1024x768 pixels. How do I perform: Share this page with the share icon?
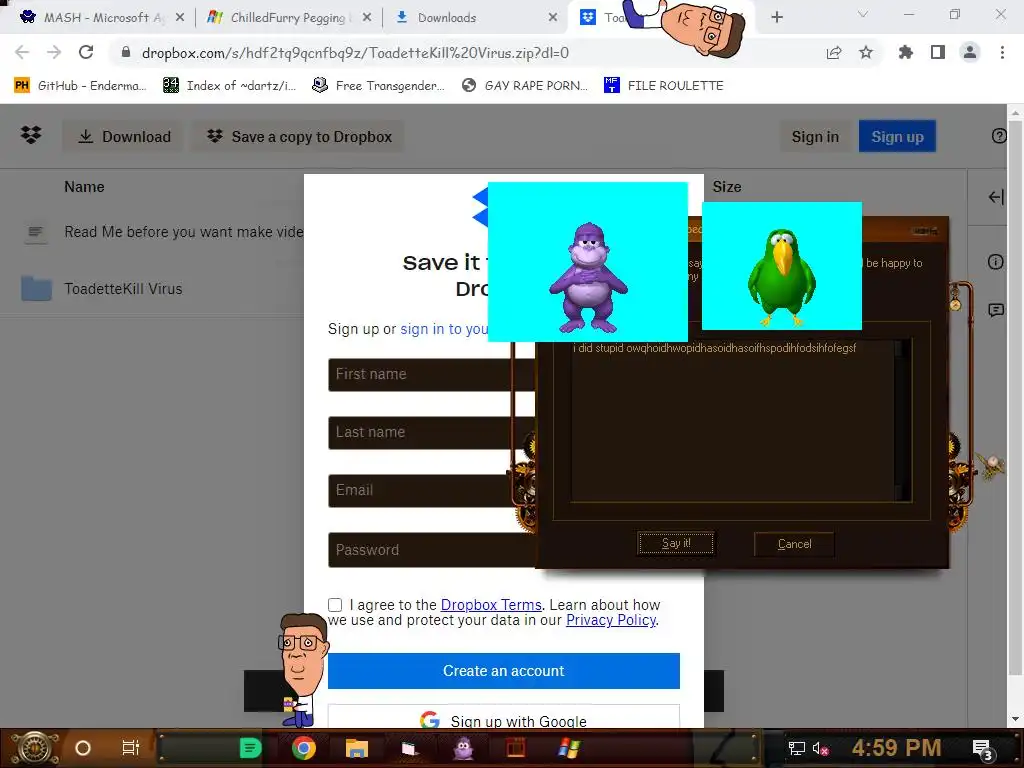pyautogui.click(x=834, y=53)
